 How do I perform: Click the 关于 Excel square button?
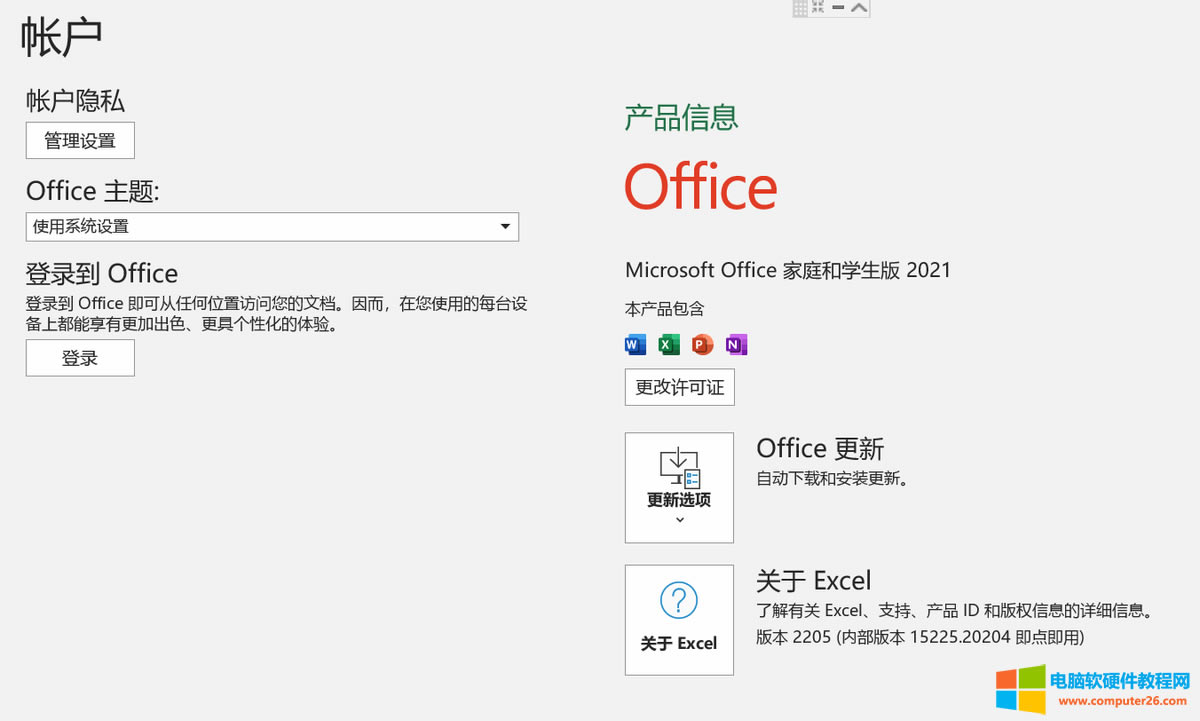(x=679, y=620)
